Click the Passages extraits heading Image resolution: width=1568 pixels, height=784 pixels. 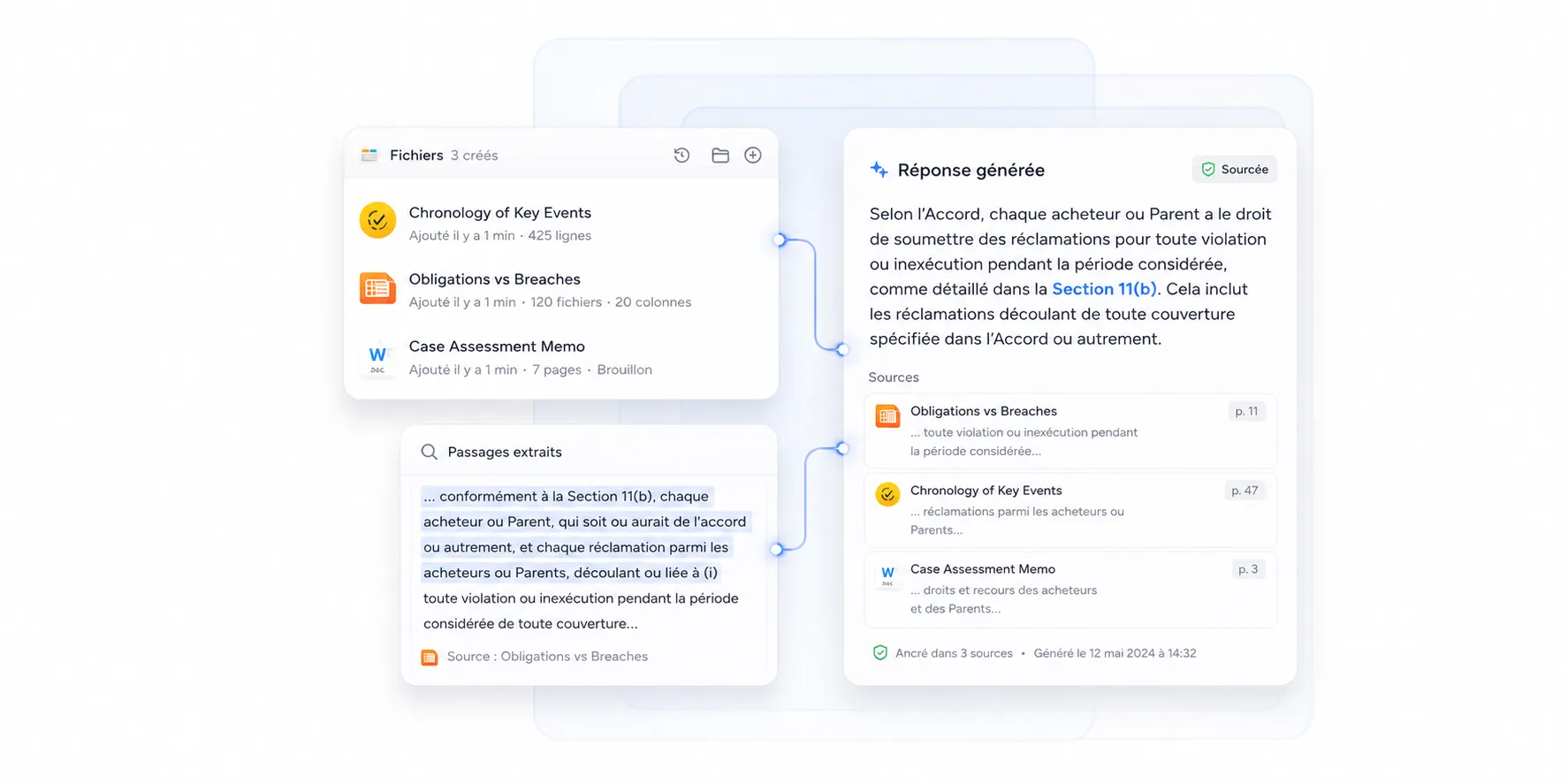point(505,452)
